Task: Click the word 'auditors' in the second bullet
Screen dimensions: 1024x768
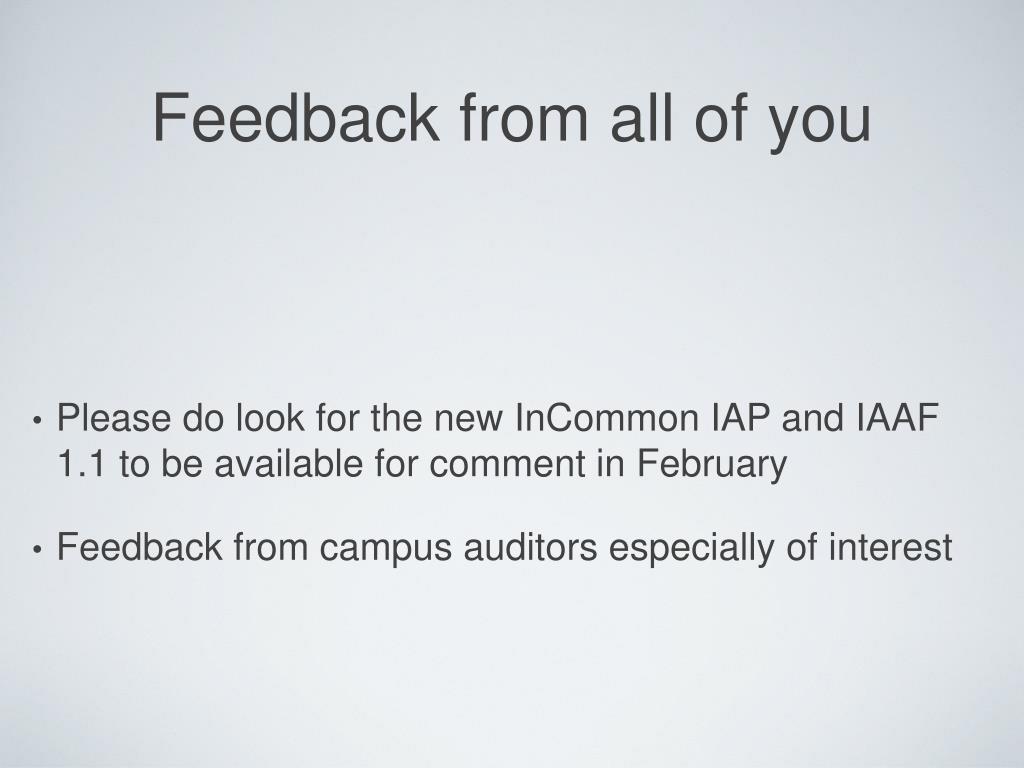Action: coord(530,547)
